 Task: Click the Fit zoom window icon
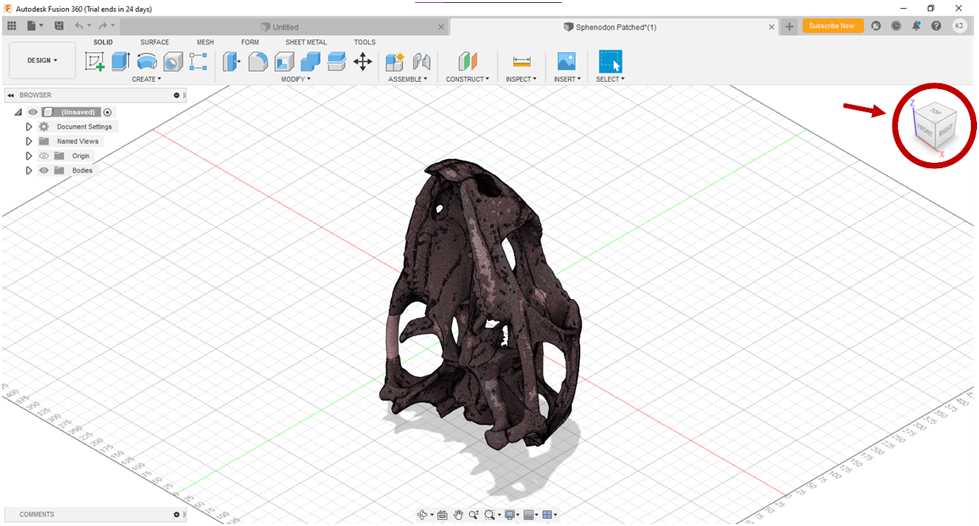pos(490,515)
